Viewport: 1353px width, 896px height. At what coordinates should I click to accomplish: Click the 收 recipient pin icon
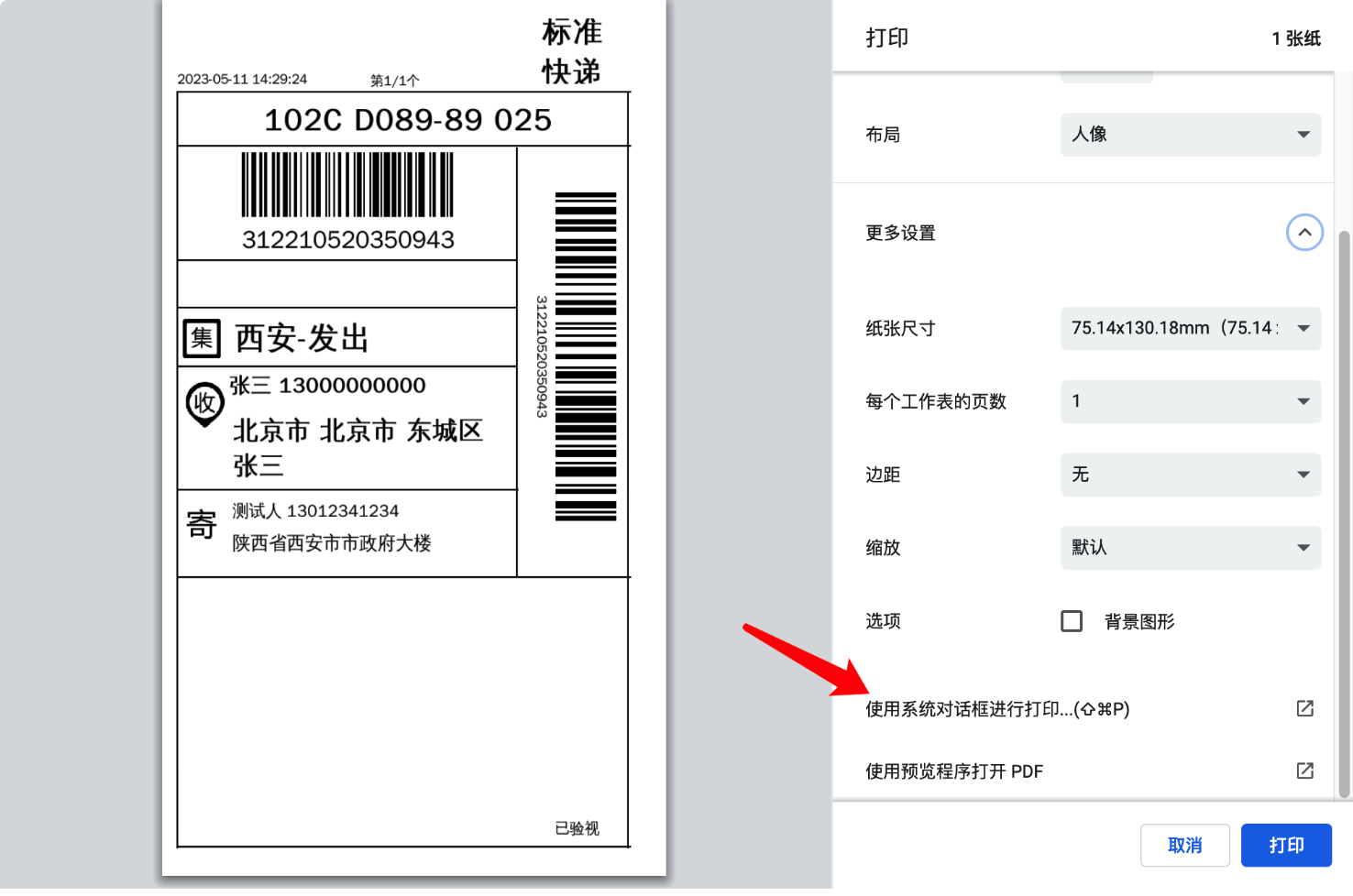204,404
